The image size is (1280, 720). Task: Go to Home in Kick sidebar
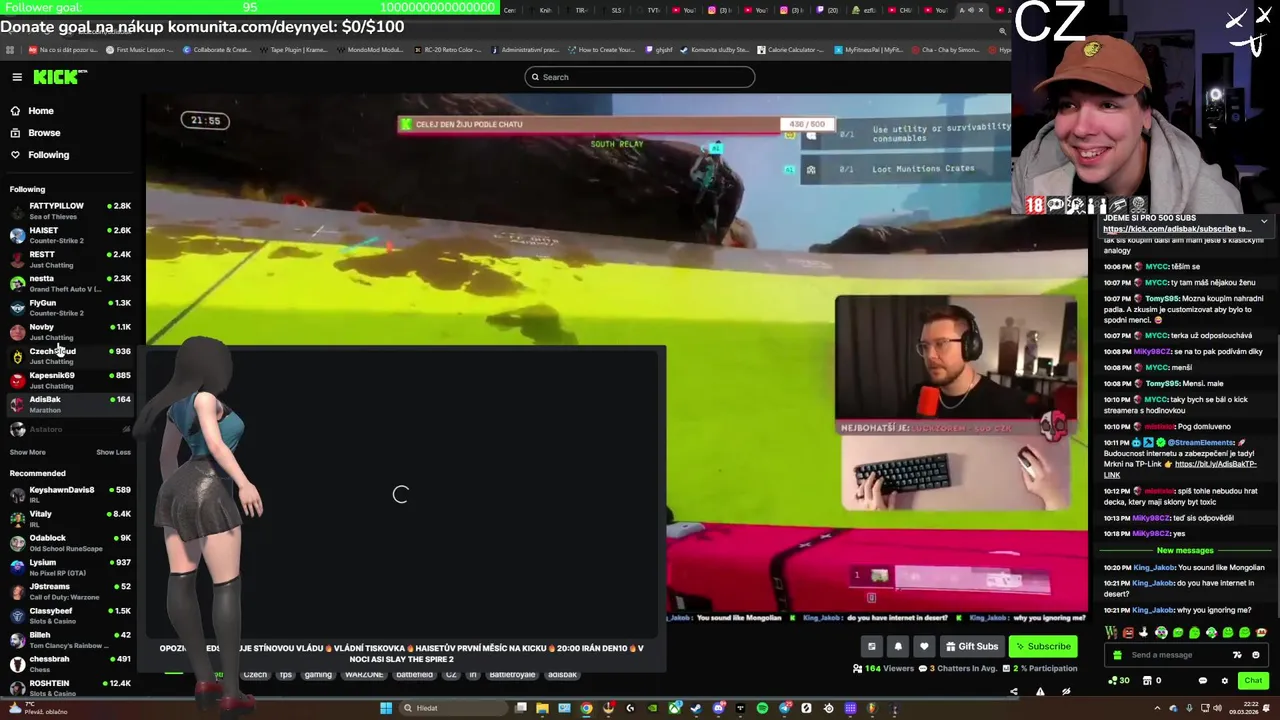(41, 111)
